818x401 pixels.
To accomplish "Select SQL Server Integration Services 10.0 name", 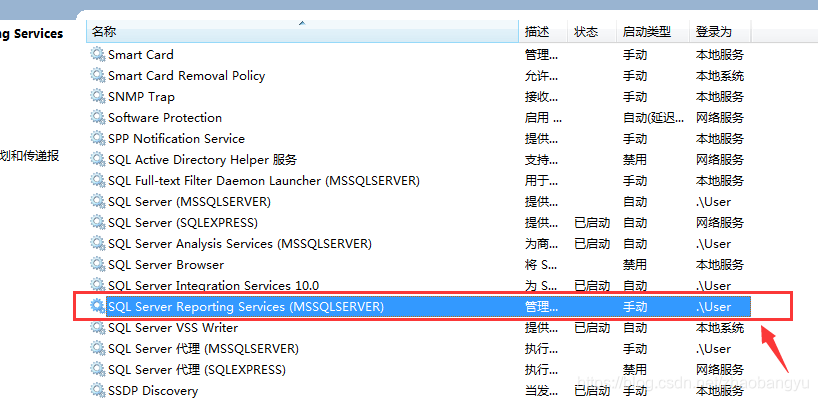I will pos(213,286).
